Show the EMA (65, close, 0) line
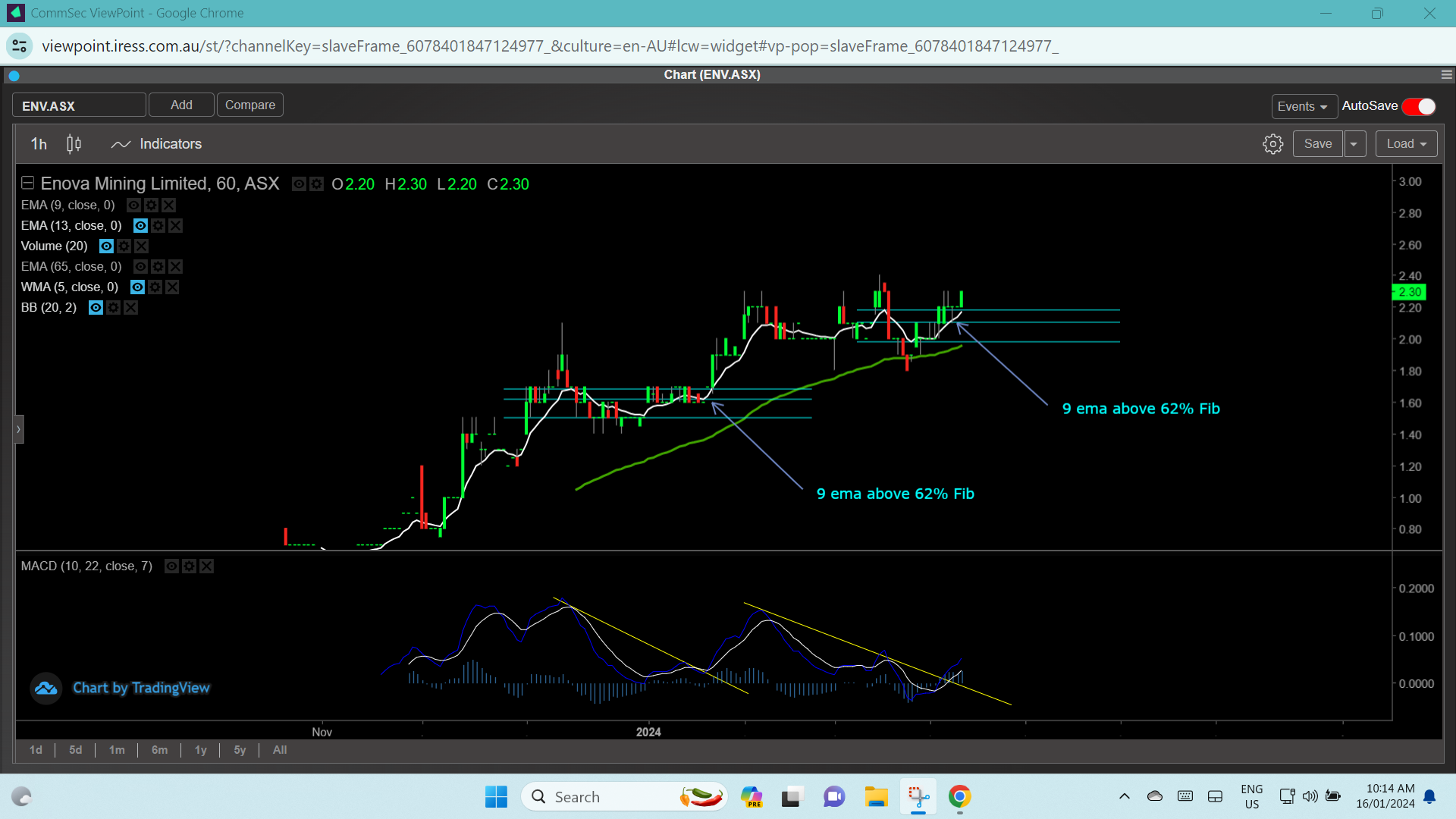The image size is (1456, 819). (x=140, y=267)
